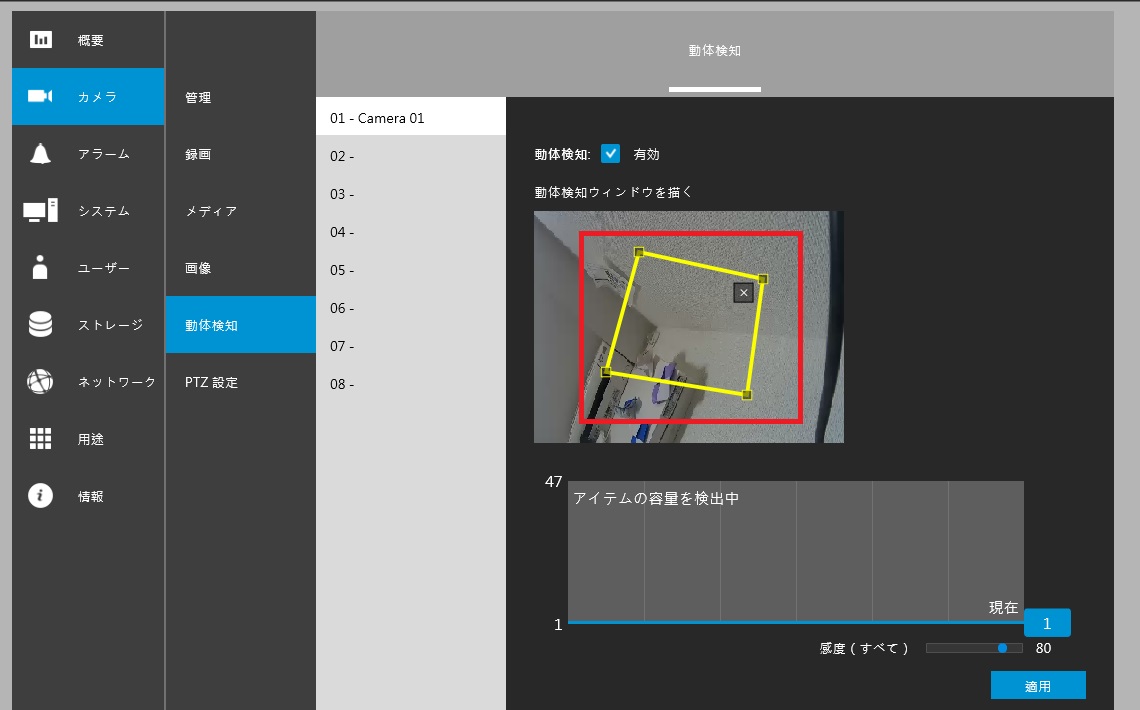Click the 有効 label text
Viewport: 1140px width, 710px height.
tap(646, 154)
